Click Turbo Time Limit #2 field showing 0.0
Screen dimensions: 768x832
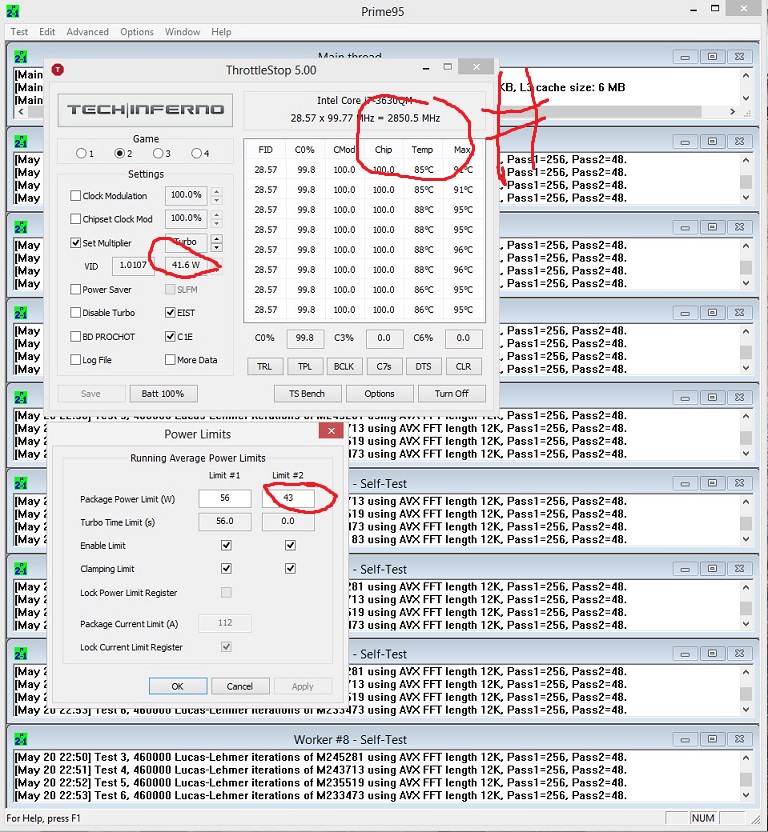[288, 522]
